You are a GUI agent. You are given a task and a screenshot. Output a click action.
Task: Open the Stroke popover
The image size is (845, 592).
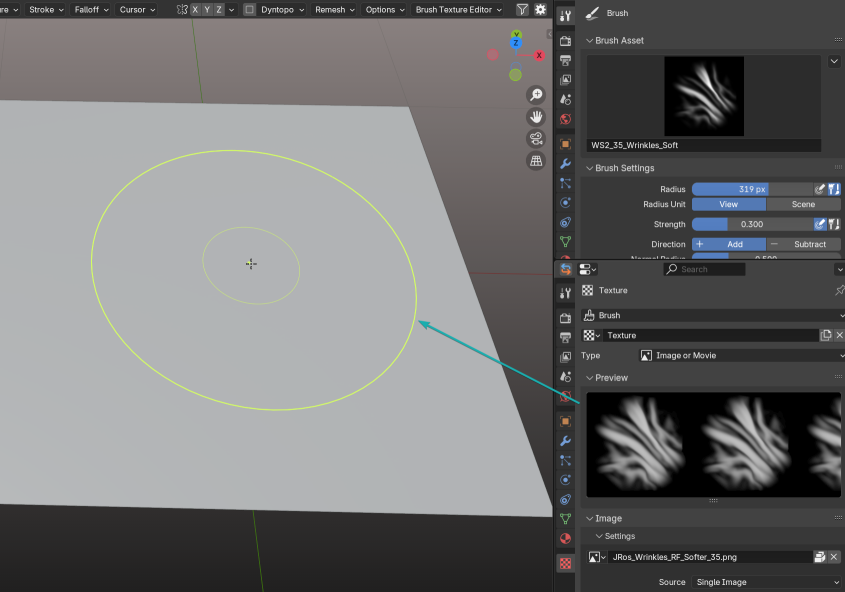[x=46, y=10]
